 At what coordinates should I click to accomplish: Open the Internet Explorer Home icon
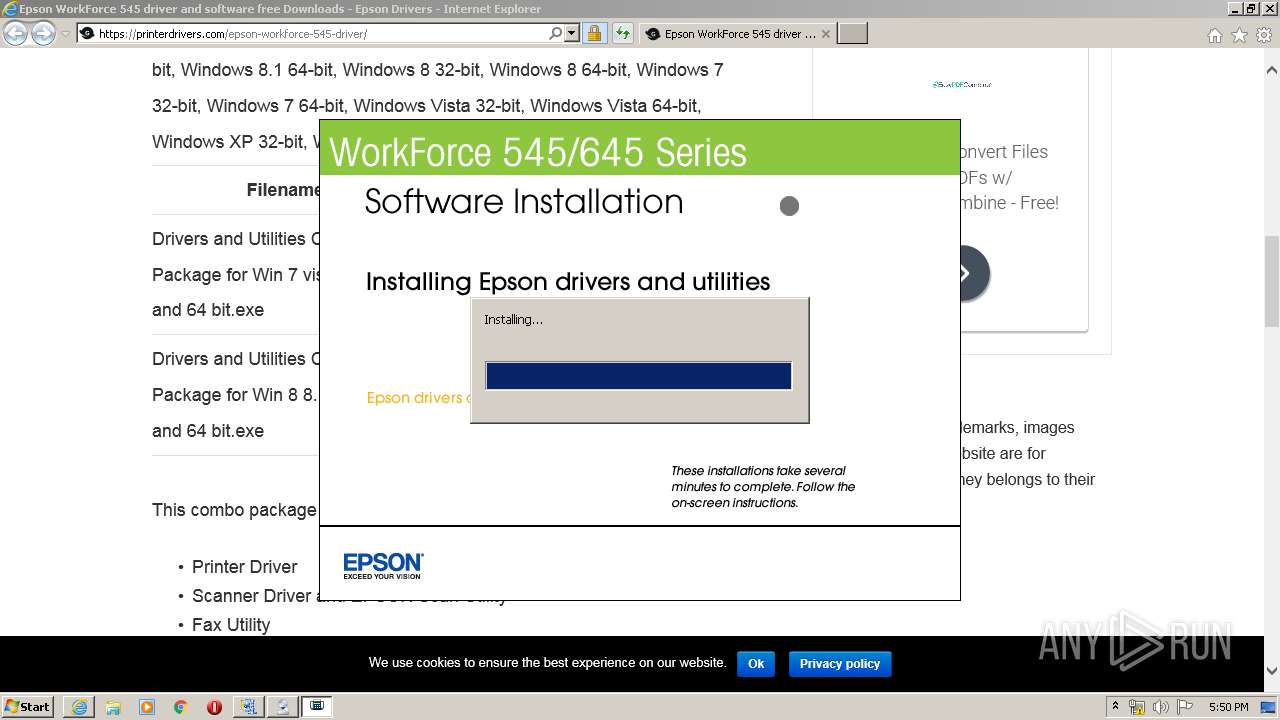point(1214,35)
